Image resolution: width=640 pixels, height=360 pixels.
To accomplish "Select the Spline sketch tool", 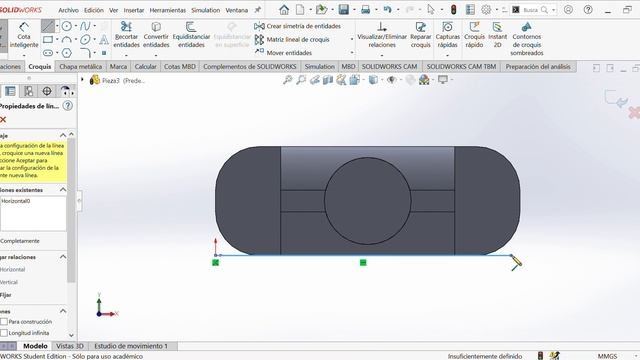I will click(x=85, y=27).
